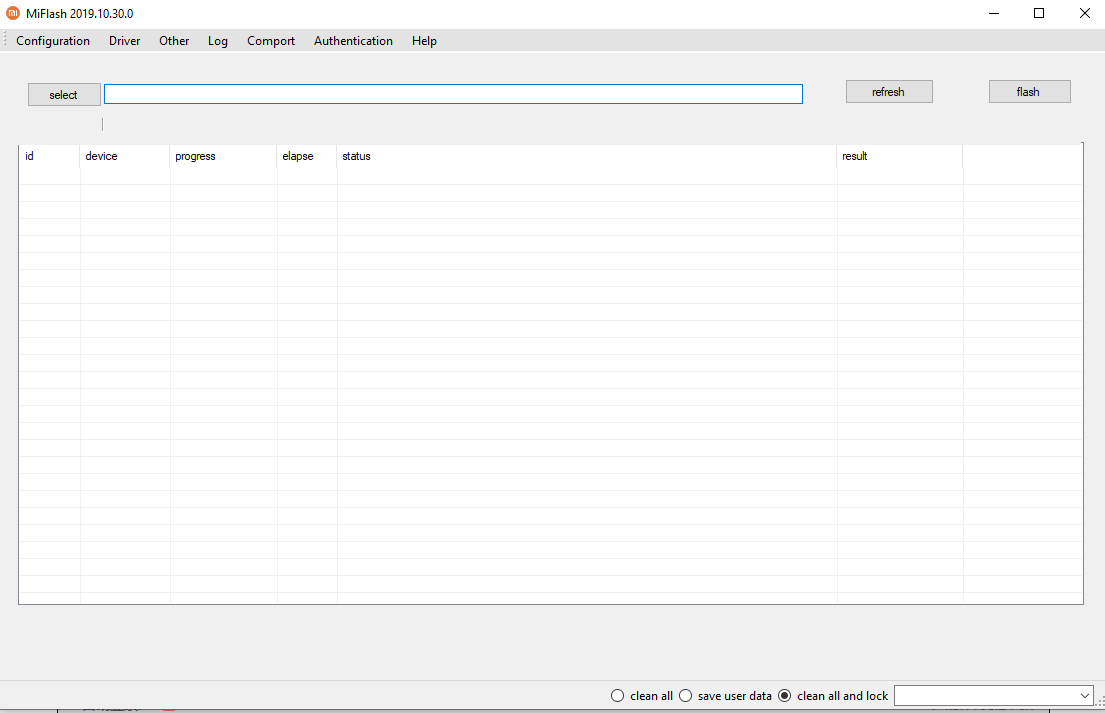Click the device column header
This screenshot has height=713, width=1105.
tap(125, 156)
